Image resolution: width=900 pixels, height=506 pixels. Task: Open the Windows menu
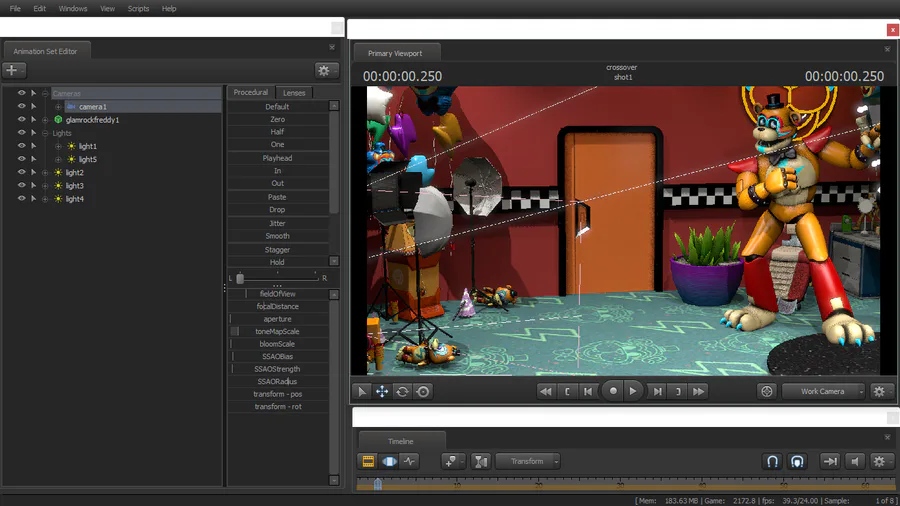coord(73,9)
